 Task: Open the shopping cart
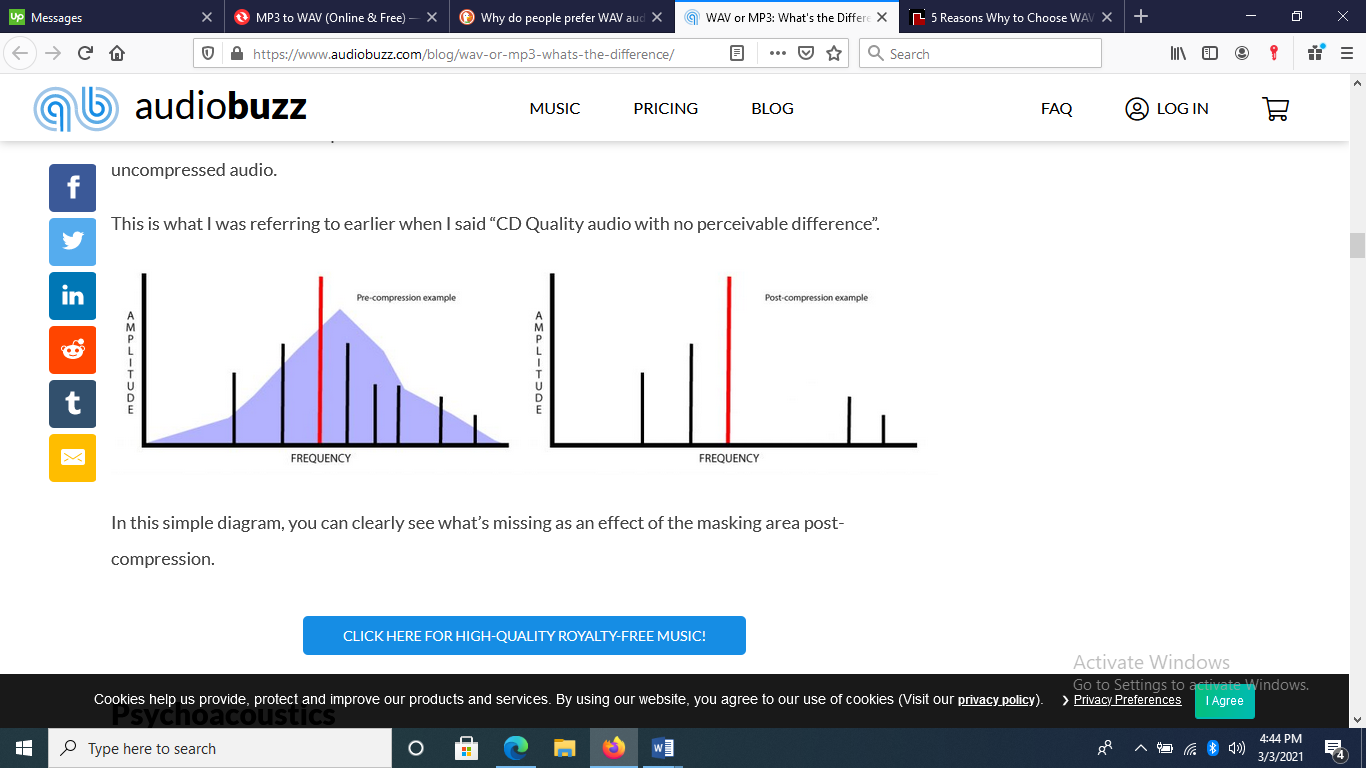tap(1275, 109)
